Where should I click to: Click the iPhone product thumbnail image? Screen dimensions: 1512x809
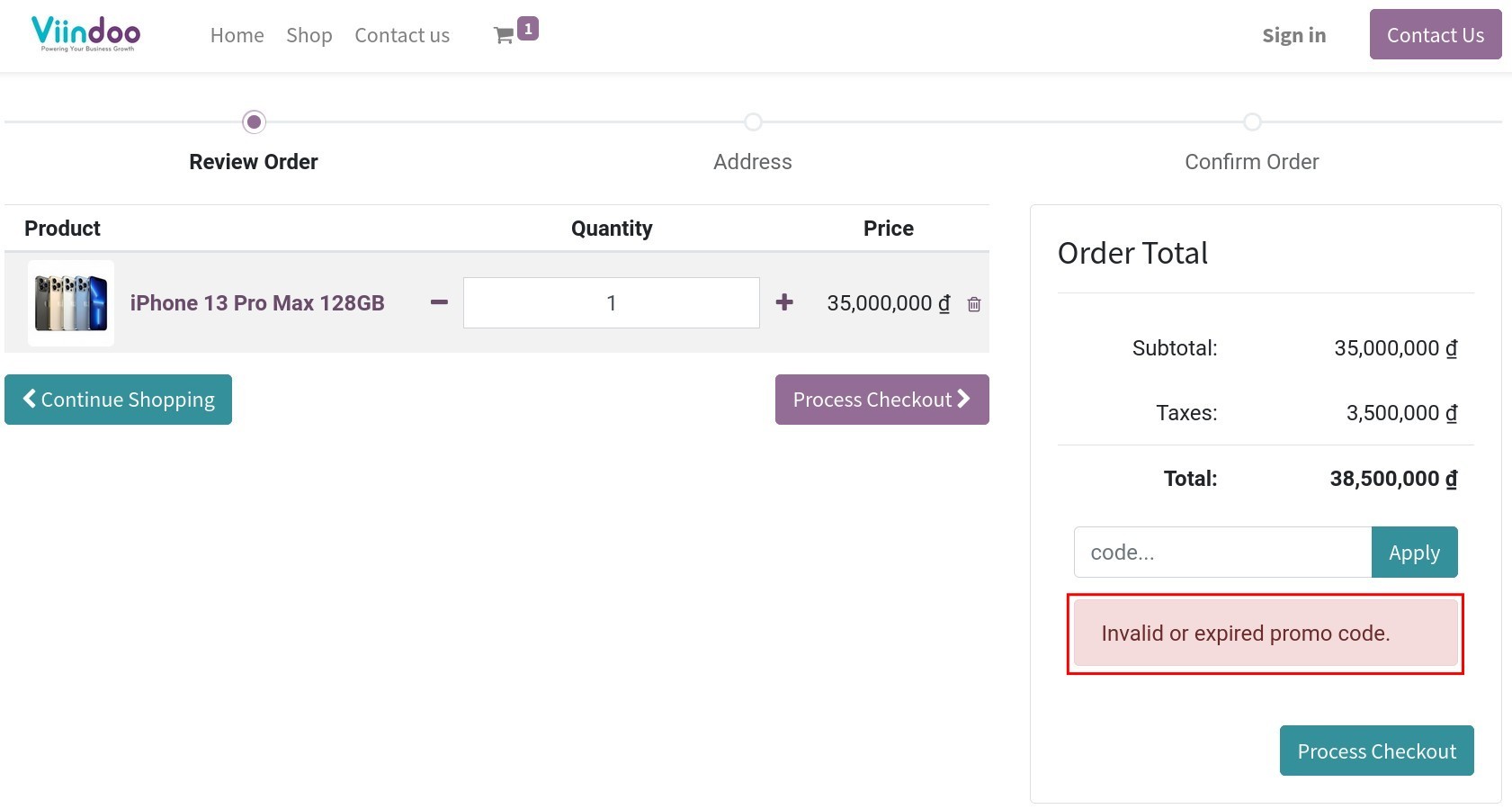pyautogui.click(x=70, y=303)
